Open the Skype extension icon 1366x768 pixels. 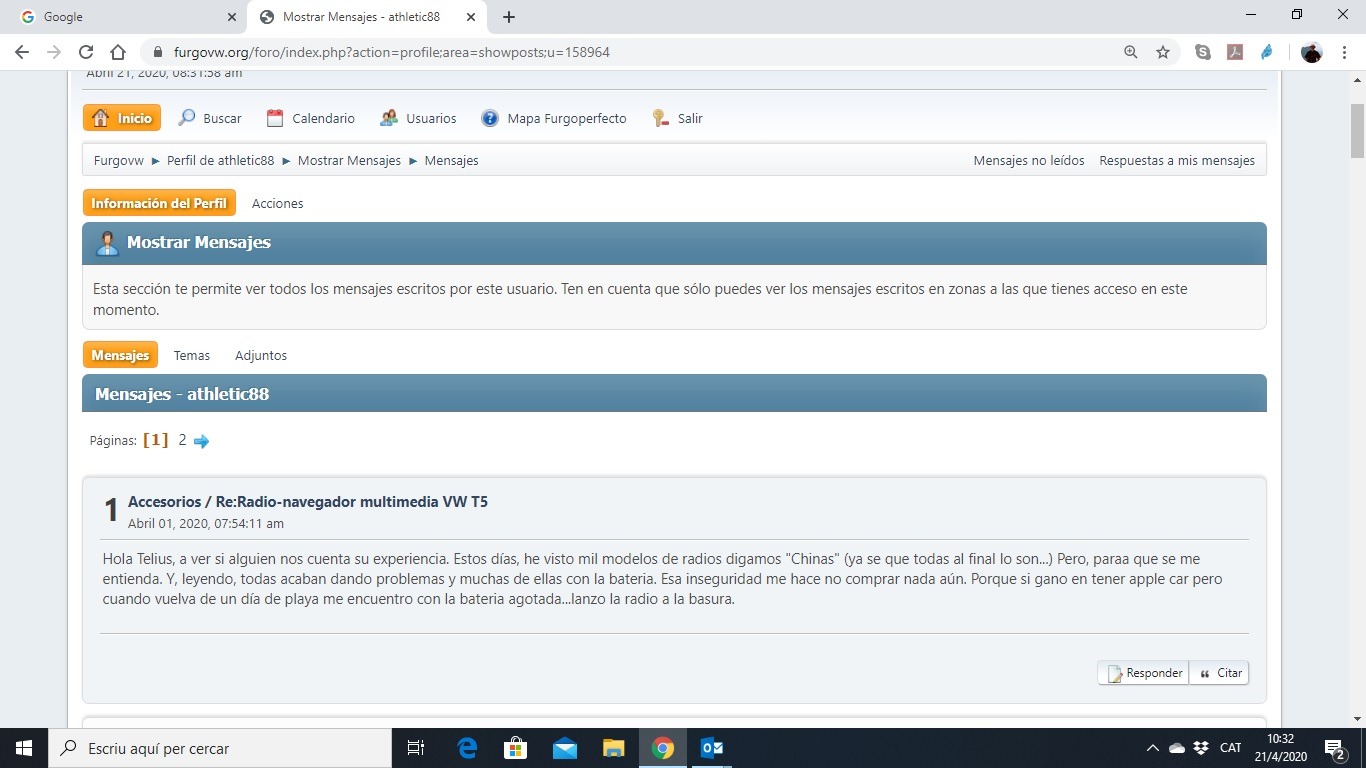click(x=1203, y=52)
